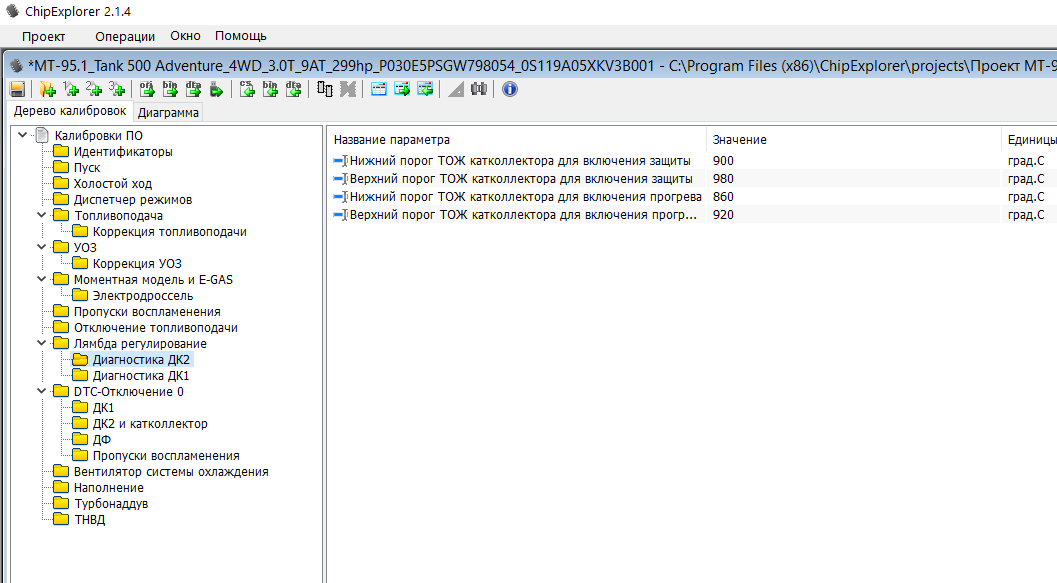
Task: Open the Операции menu
Action: (x=125, y=36)
